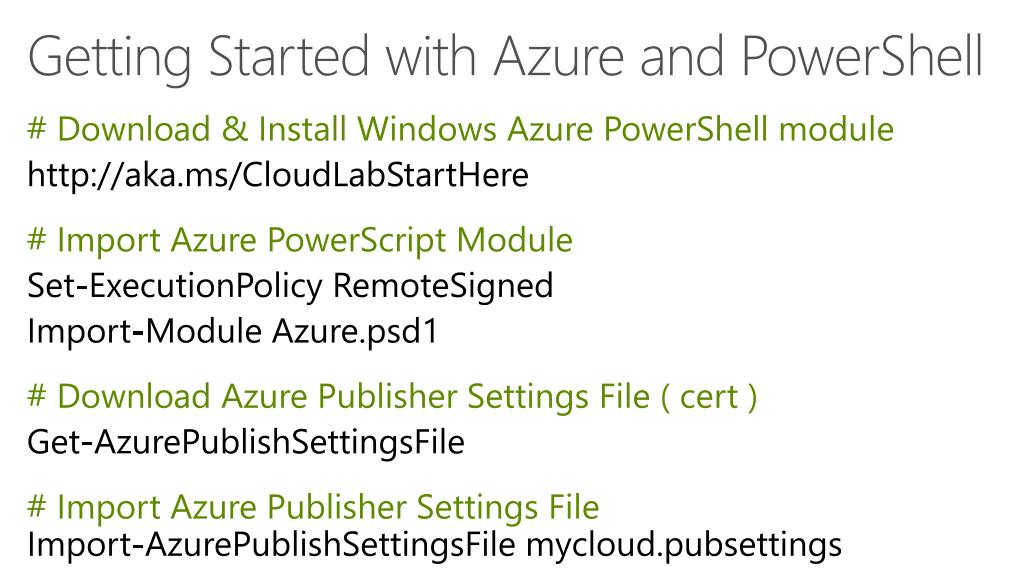Select the Azure.psd1 file name
This screenshot has height=576, width=1024.
(x=355, y=331)
